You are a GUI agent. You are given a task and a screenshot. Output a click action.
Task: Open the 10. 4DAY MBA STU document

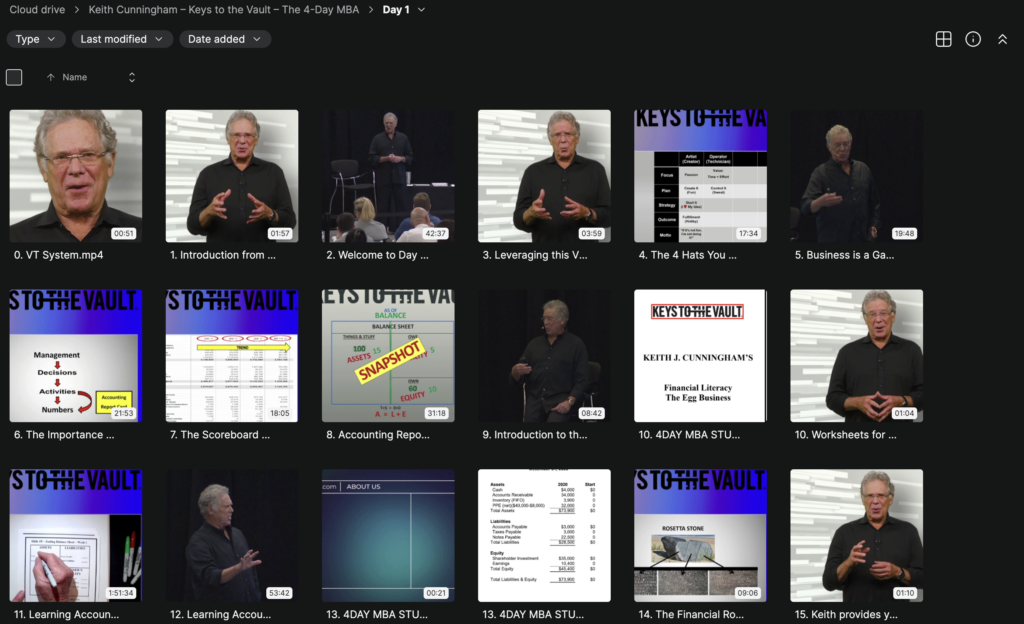(x=700, y=356)
